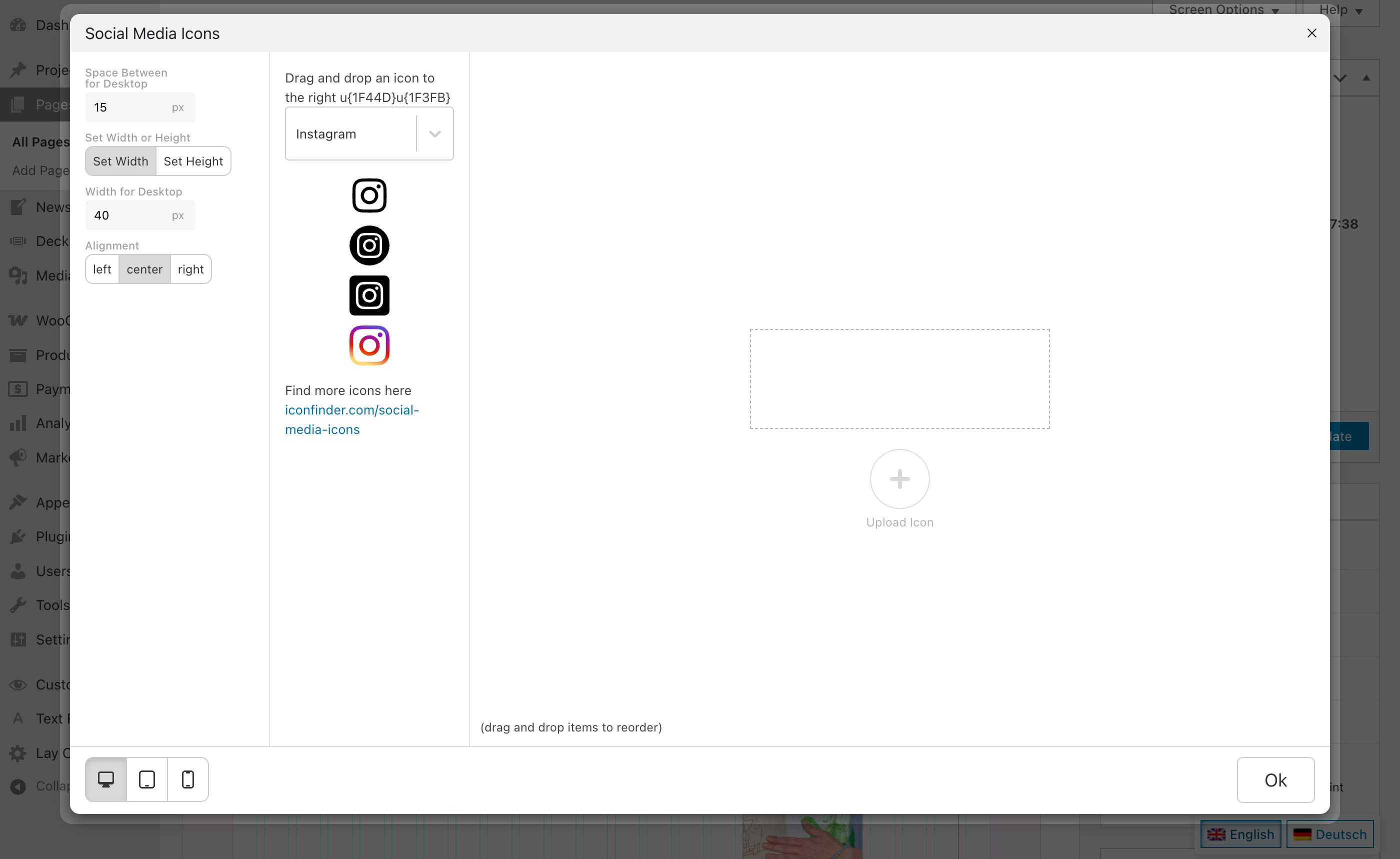Click the Plugins sidebar icon
Screen dimensions: 1400x859
point(18,537)
